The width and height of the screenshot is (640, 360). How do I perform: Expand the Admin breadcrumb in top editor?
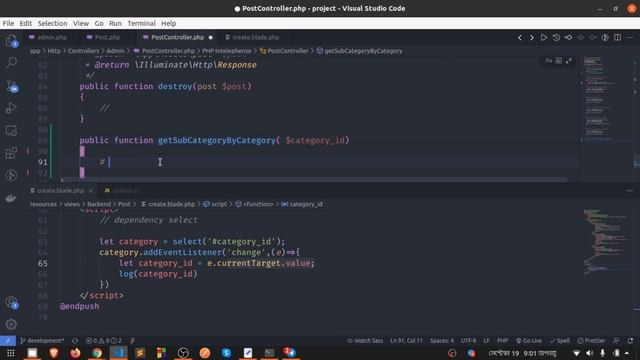click(115, 51)
